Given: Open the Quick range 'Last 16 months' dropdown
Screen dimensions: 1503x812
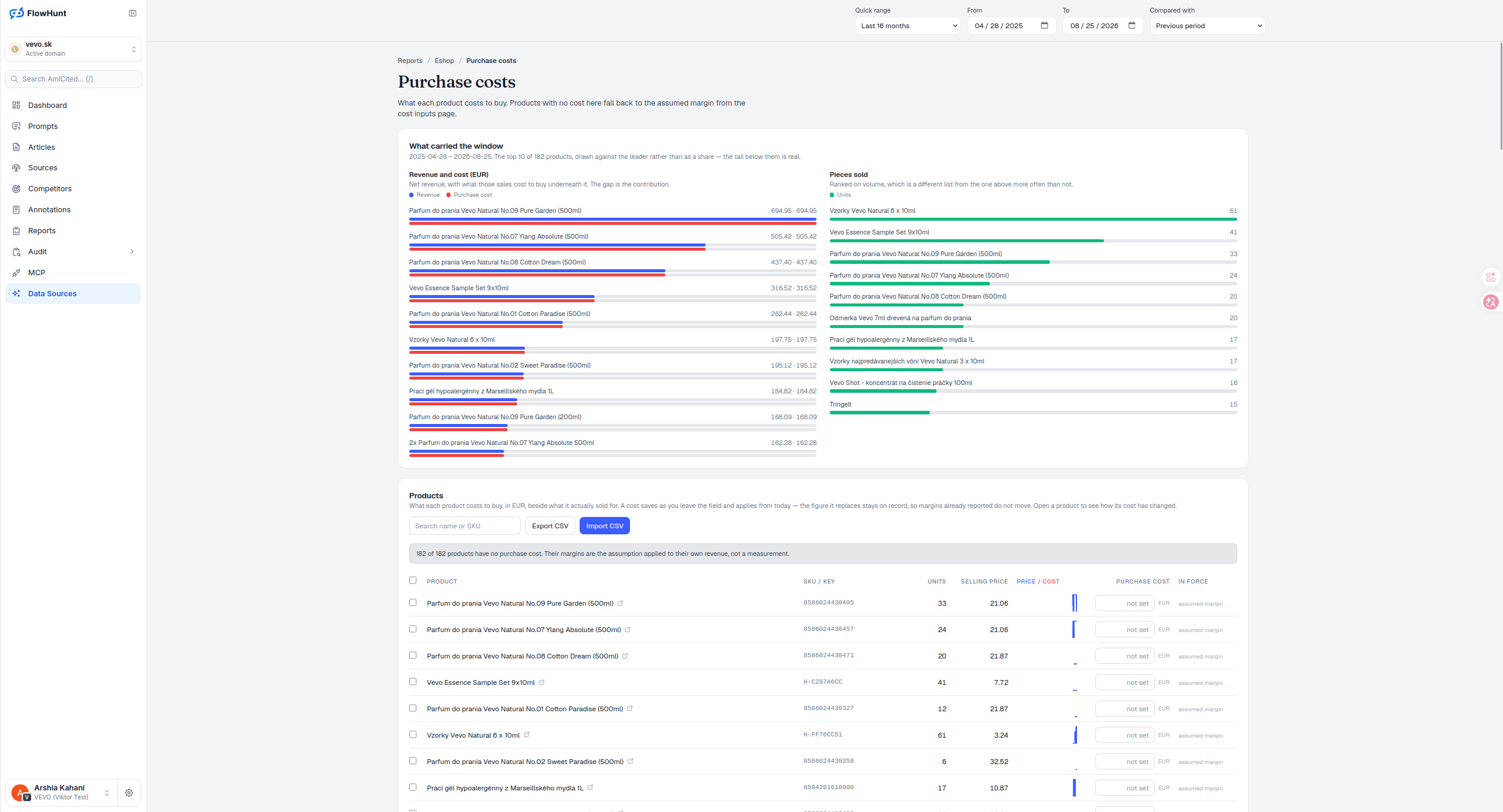Looking at the screenshot, I should tap(907, 26).
